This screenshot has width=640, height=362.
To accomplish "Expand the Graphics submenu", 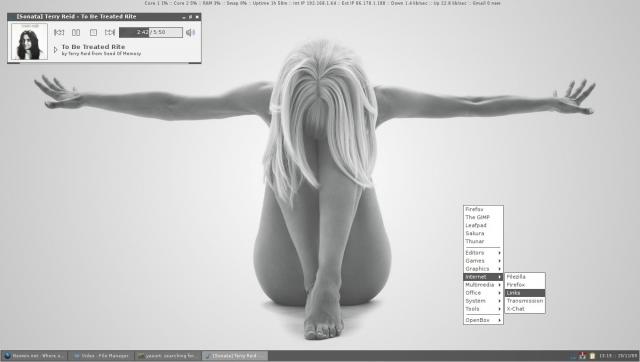I will click(483, 269).
